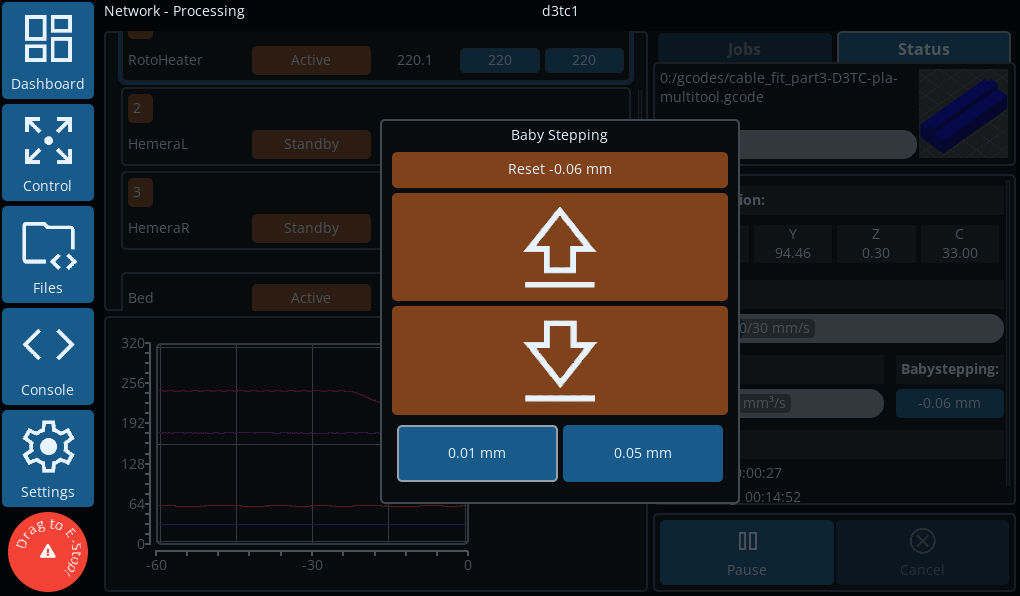Click the Babystepping -0.06 mm value
Screen dimensions: 1020x596
[949, 403]
